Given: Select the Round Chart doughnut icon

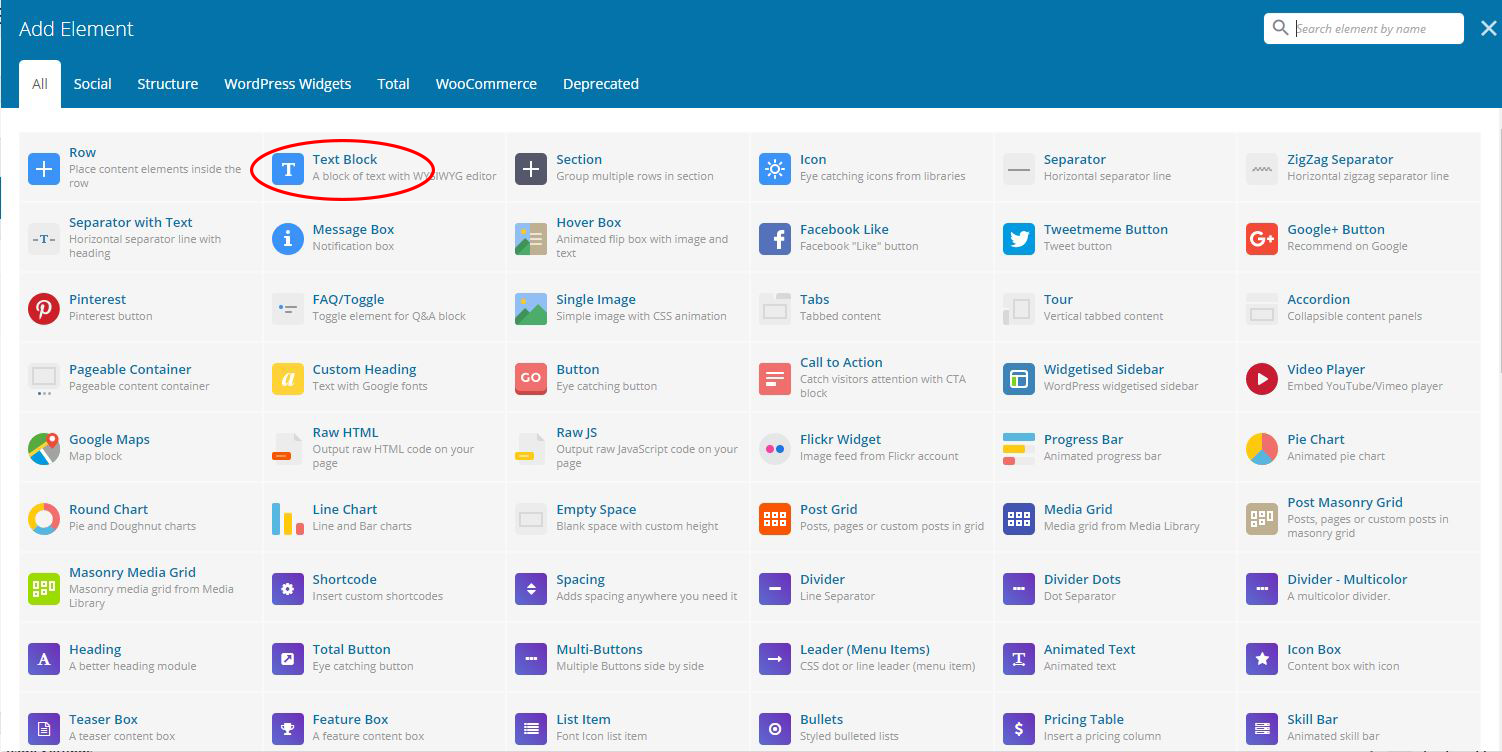Looking at the screenshot, I should 44,519.
